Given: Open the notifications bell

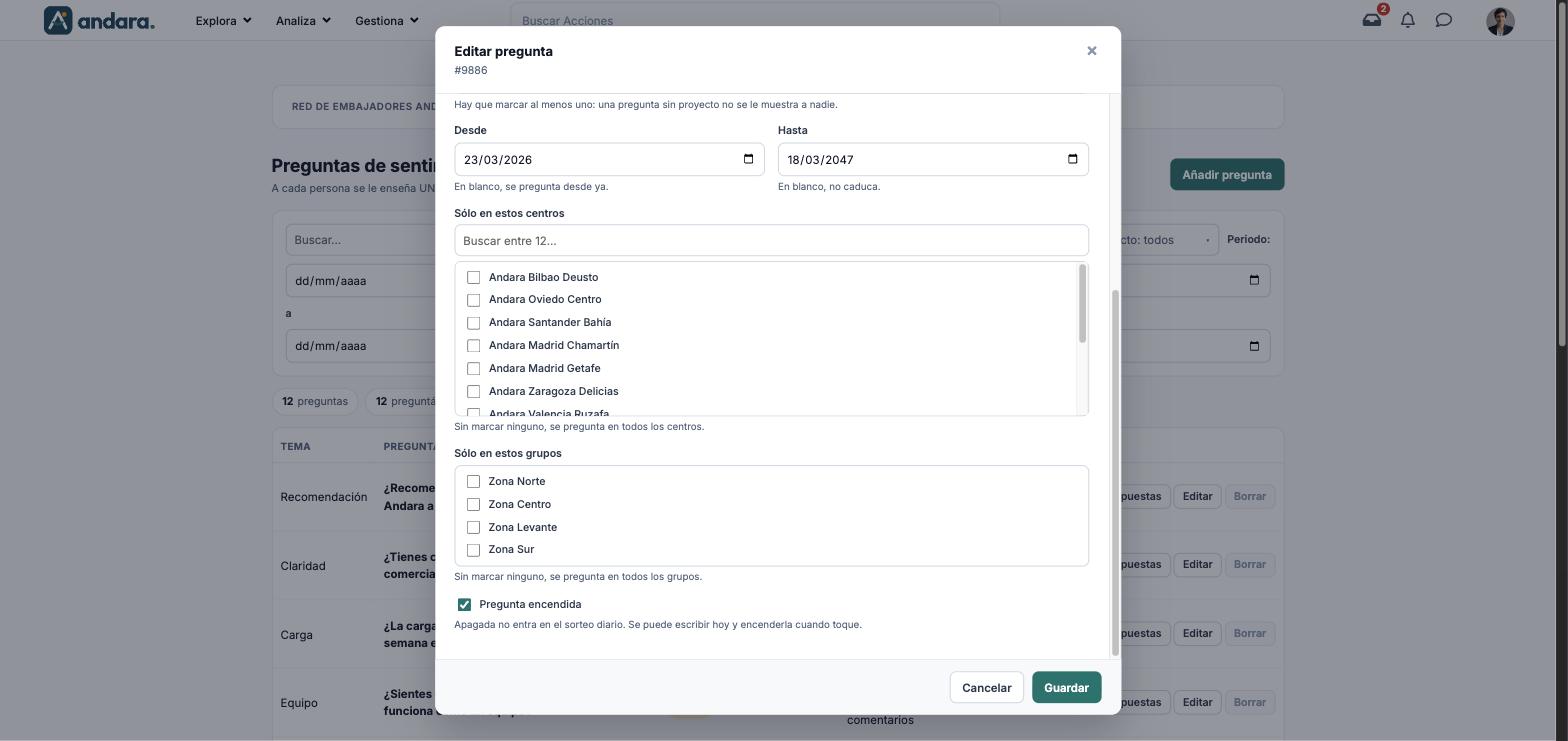Looking at the screenshot, I should pos(1408,20).
